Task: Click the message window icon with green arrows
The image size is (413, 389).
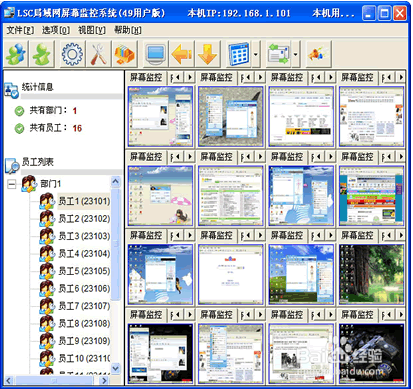Action: [x=279, y=54]
